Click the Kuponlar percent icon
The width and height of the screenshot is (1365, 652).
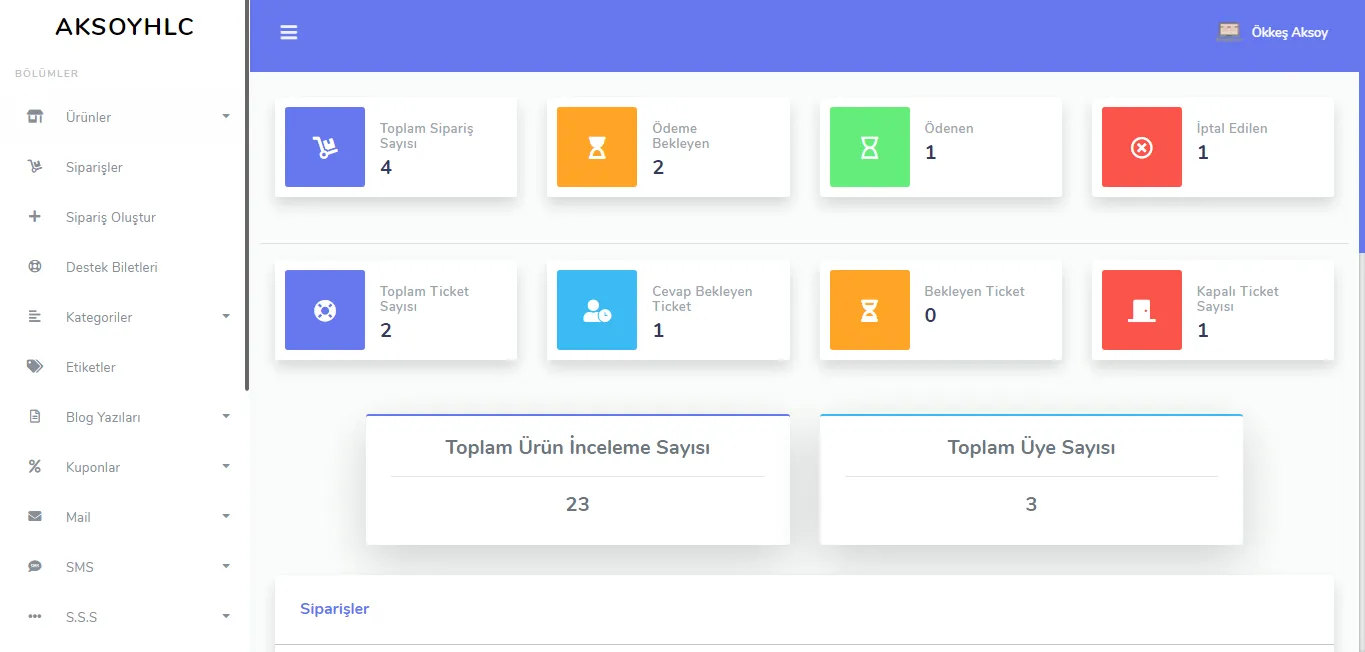click(35, 467)
